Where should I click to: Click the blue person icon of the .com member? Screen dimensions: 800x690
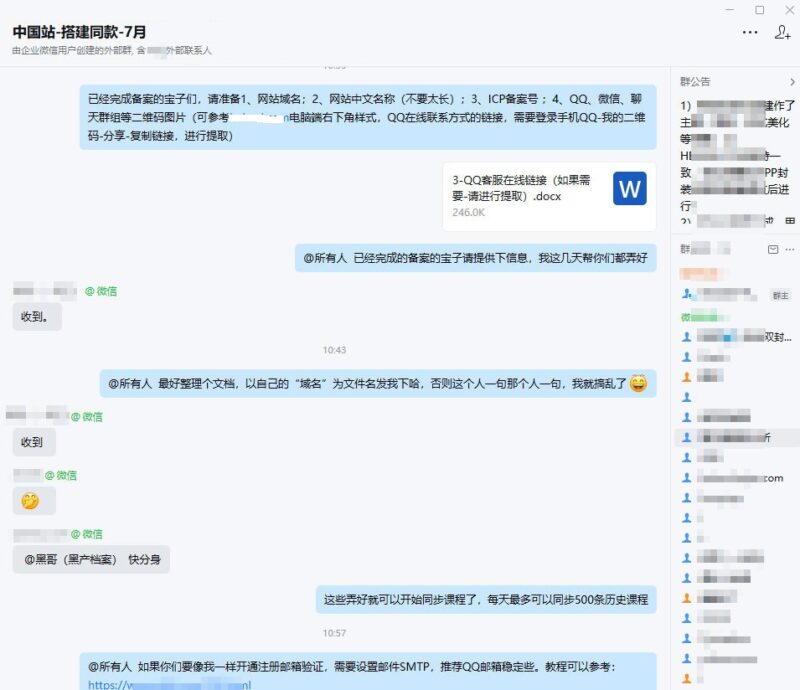click(687, 477)
